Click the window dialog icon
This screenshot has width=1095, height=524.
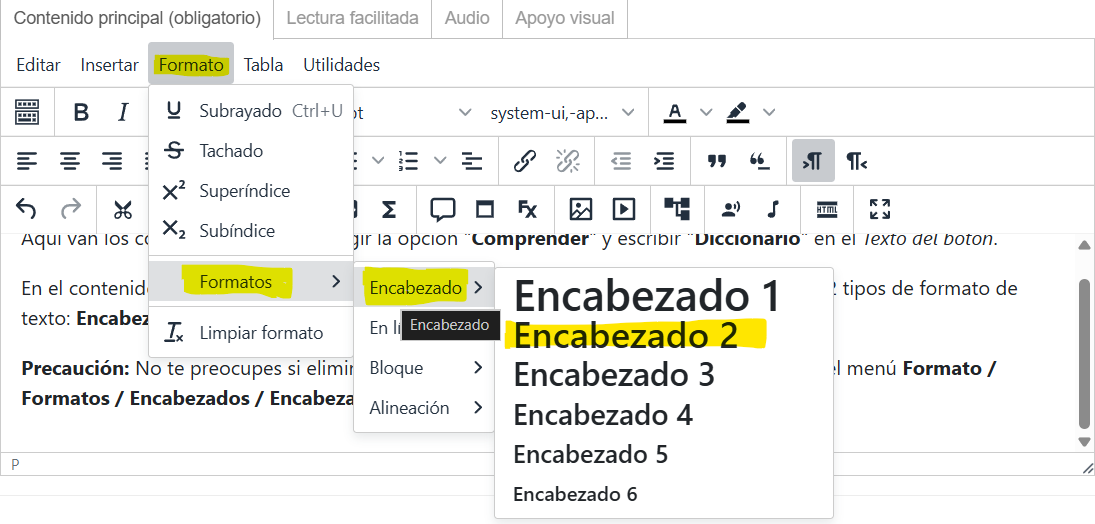pyautogui.click(x=484, y=210)
